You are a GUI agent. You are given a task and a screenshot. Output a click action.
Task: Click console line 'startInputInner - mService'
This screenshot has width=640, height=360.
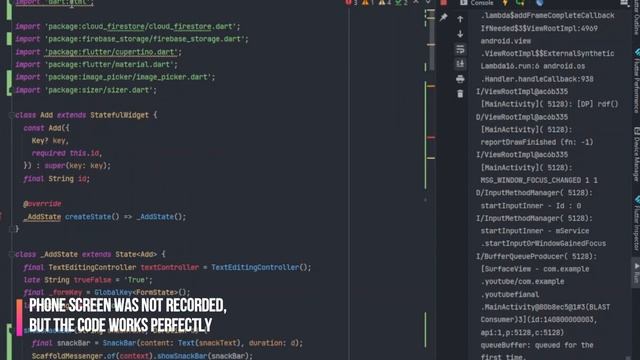[x=535, y=231]
